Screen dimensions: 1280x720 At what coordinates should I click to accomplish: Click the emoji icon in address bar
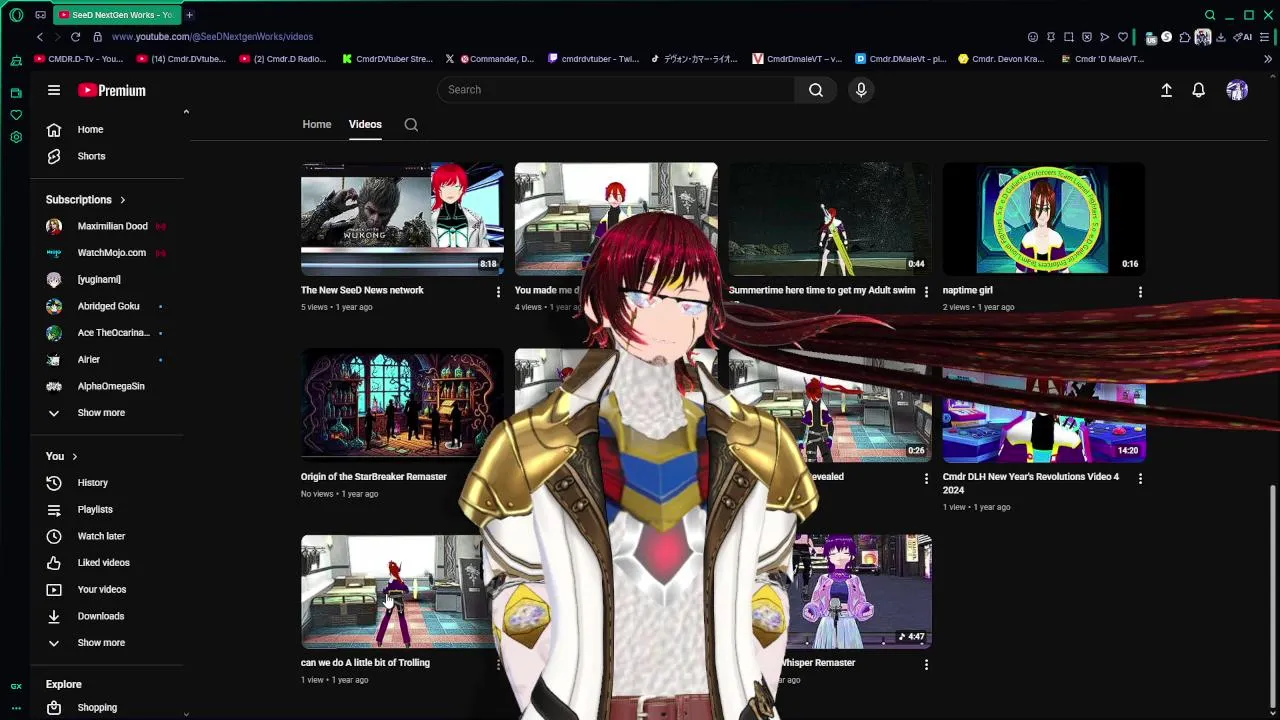point(1033,37)
